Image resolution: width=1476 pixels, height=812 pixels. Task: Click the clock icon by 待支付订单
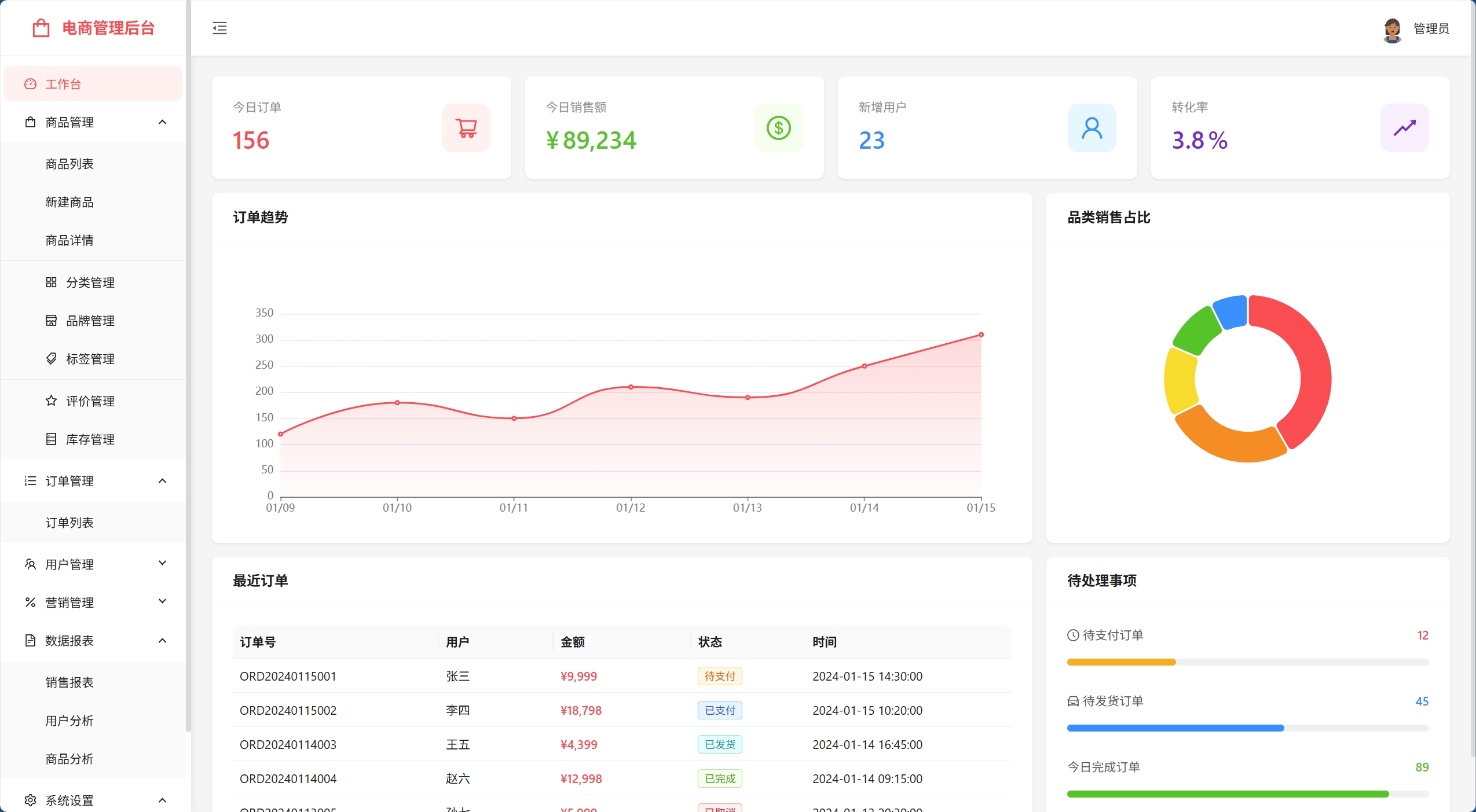[x=1073, y=635]
